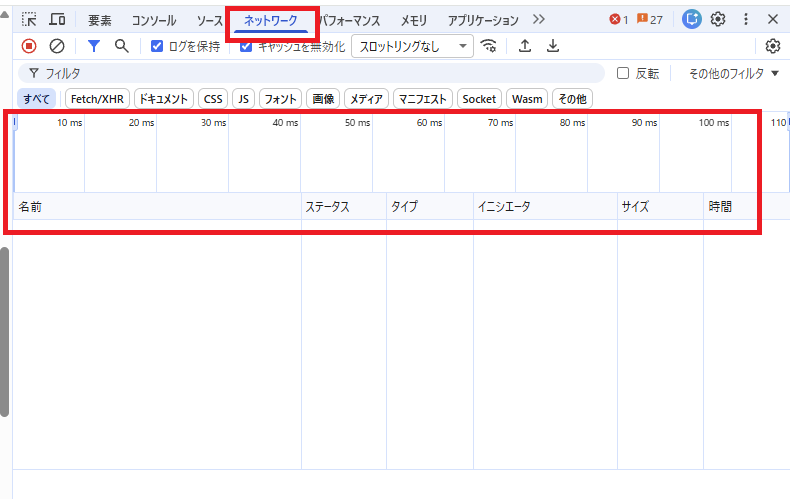Click scrollbar up arrow at left edge

5,14
